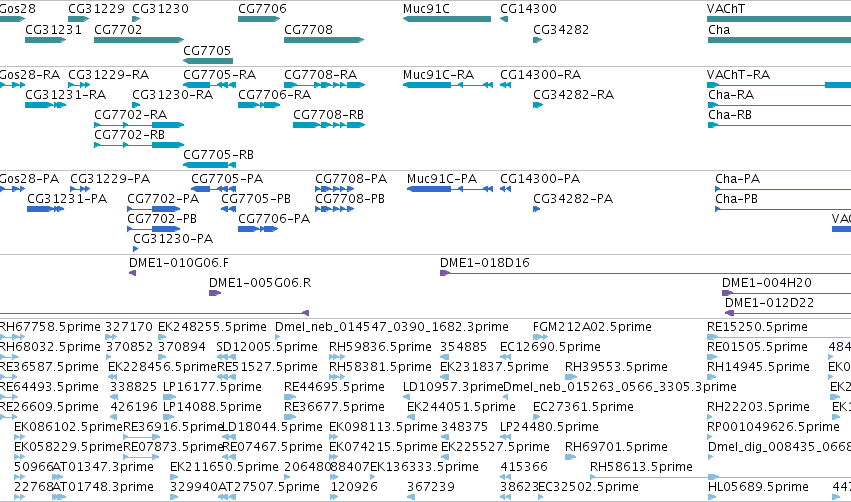Click the CG31230 gene label
Image resolution: width=851 pixels, height=502 pixels.
pyautogui.click(x=161, y=9)
